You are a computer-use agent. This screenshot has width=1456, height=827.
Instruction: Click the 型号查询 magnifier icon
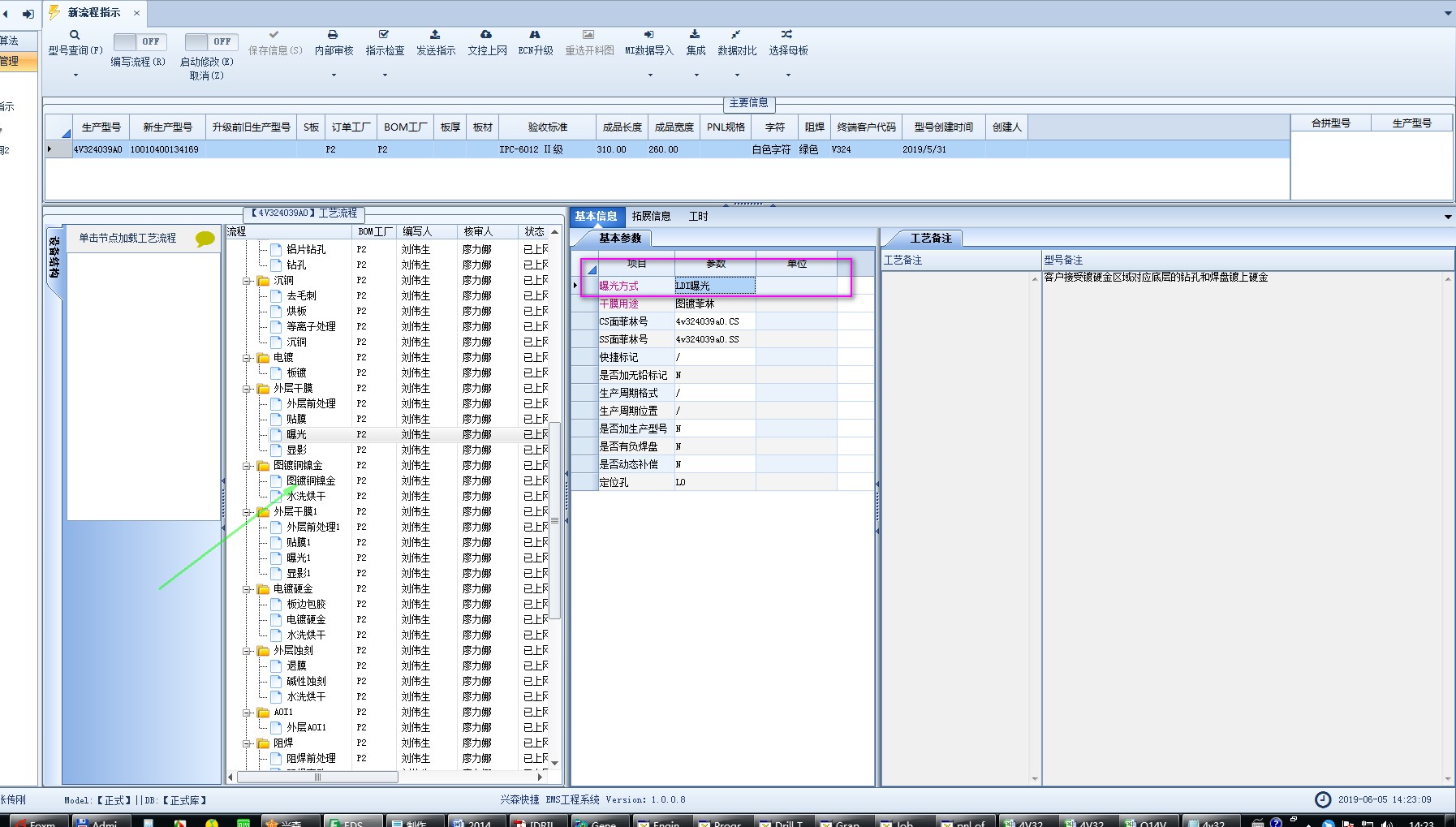(x=75, y=35)
